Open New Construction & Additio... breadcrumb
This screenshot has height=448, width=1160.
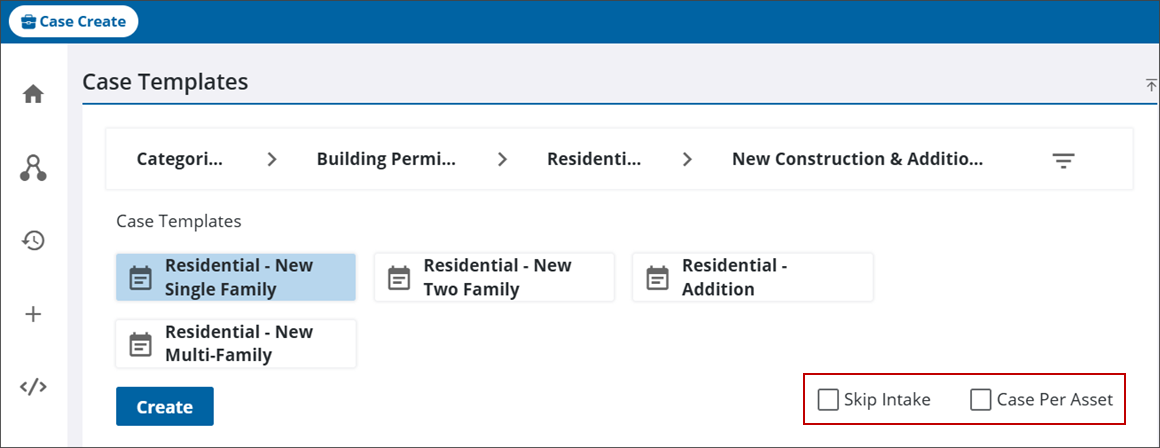pos(857,159)
